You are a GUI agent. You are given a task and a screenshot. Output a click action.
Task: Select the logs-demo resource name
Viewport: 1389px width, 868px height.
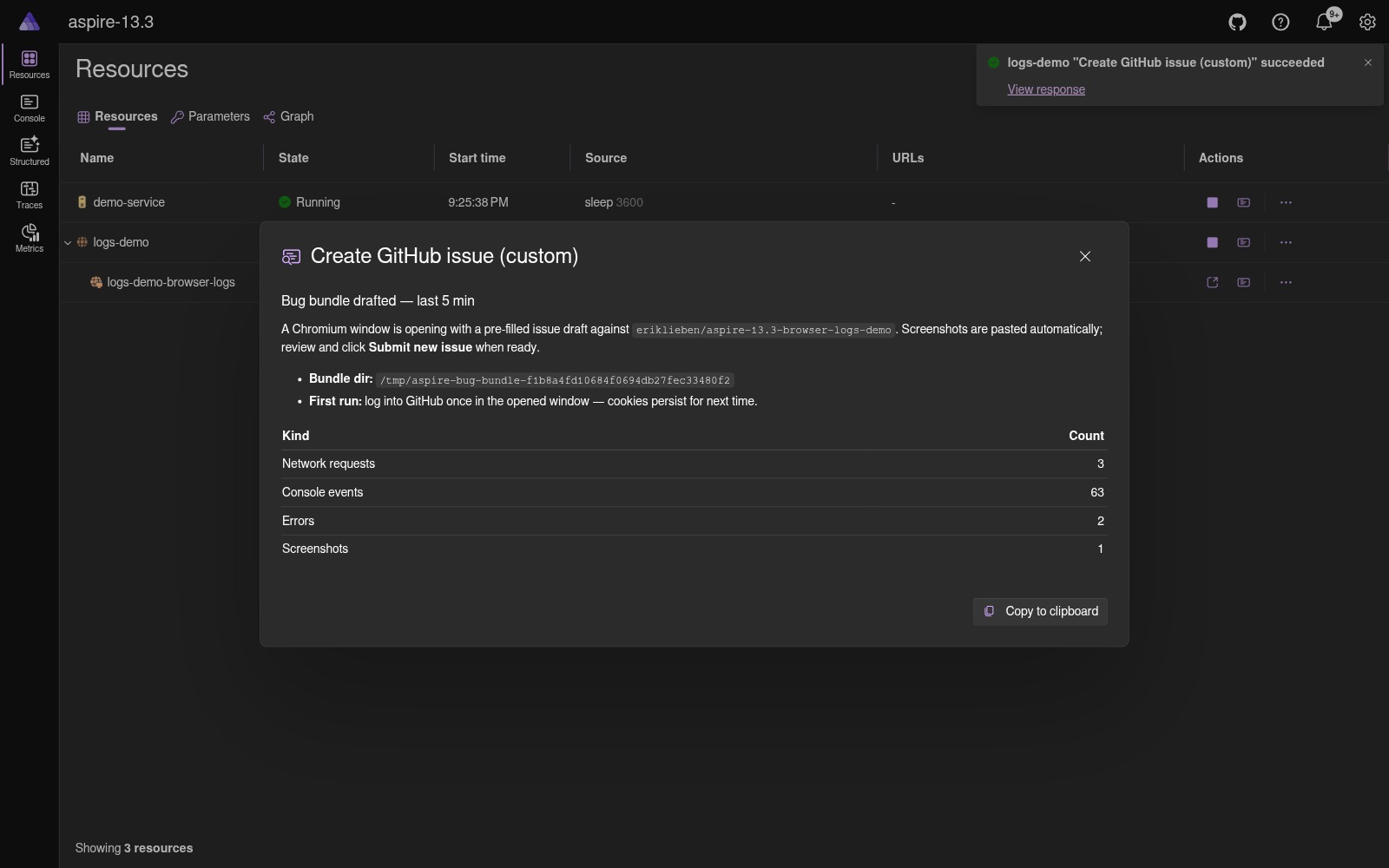click(x=121, y=242)
